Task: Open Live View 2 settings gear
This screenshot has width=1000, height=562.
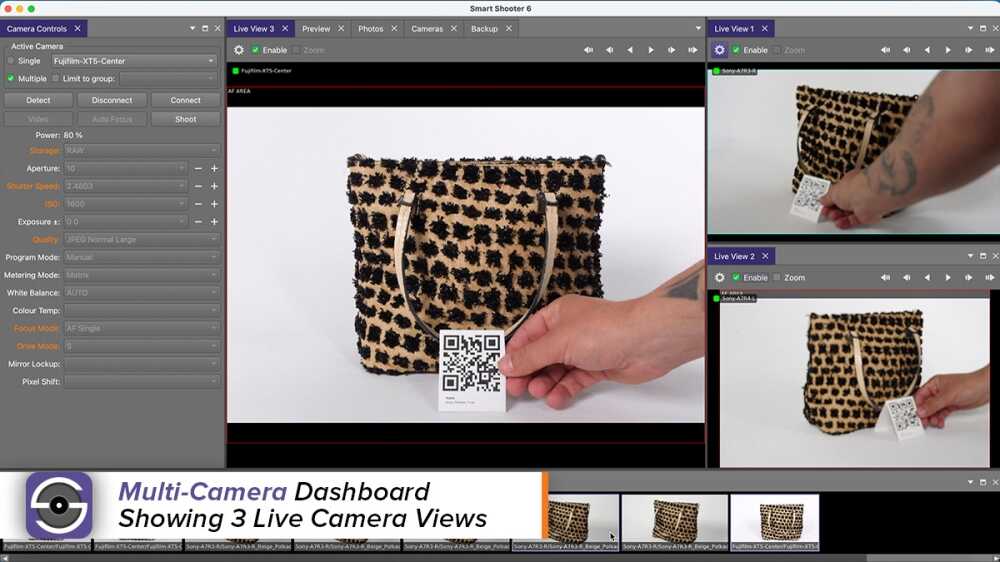Action: [x=719, y=277]
